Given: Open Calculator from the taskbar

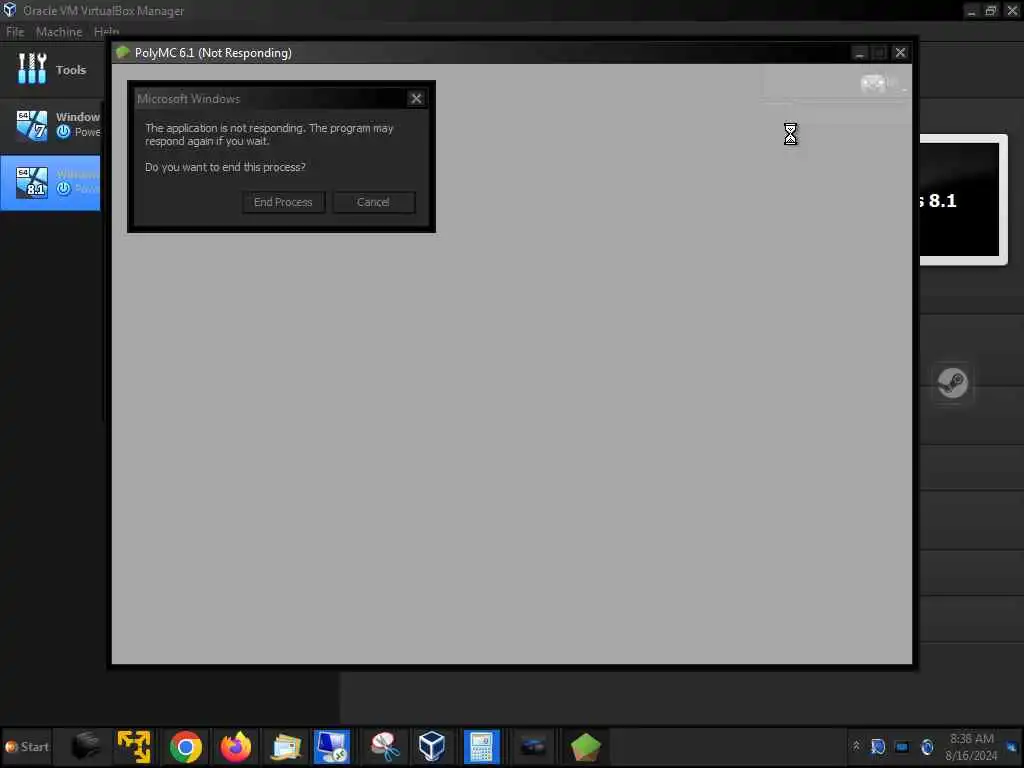Looking at the screenshot, I should pyautogui.click(x=481, y=746).
